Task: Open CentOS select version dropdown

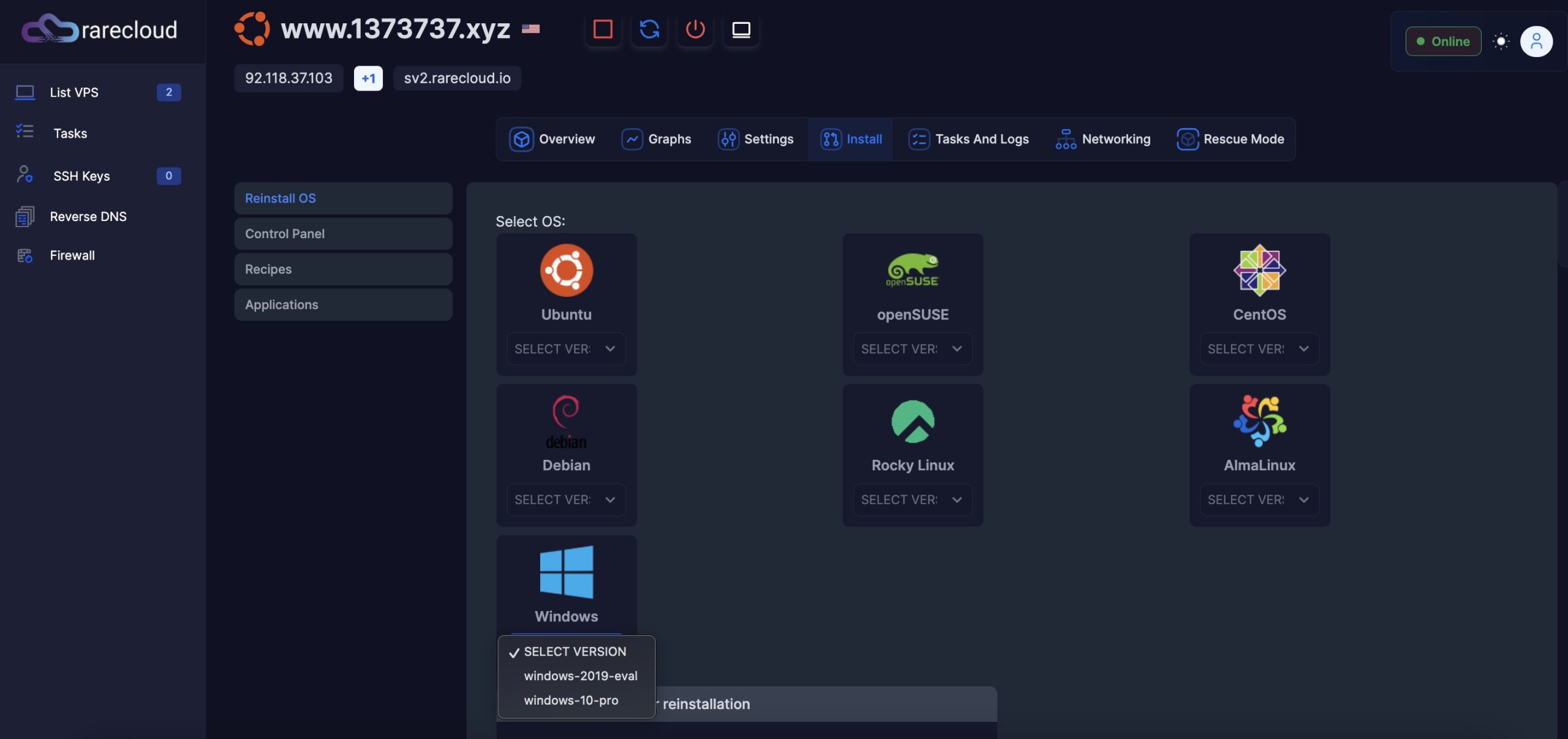Action: point(1259,349)
